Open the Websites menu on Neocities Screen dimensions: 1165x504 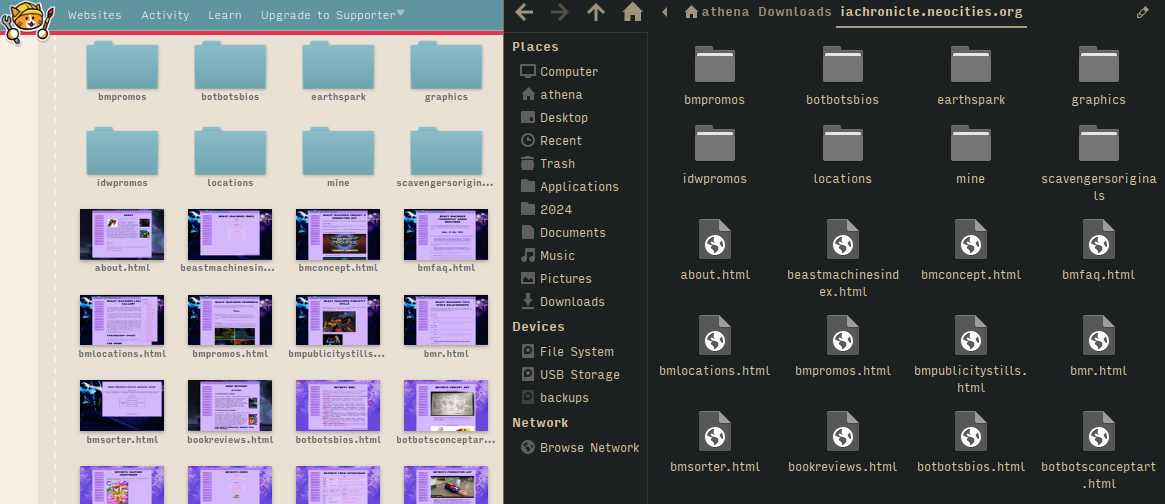pos(95,15)
